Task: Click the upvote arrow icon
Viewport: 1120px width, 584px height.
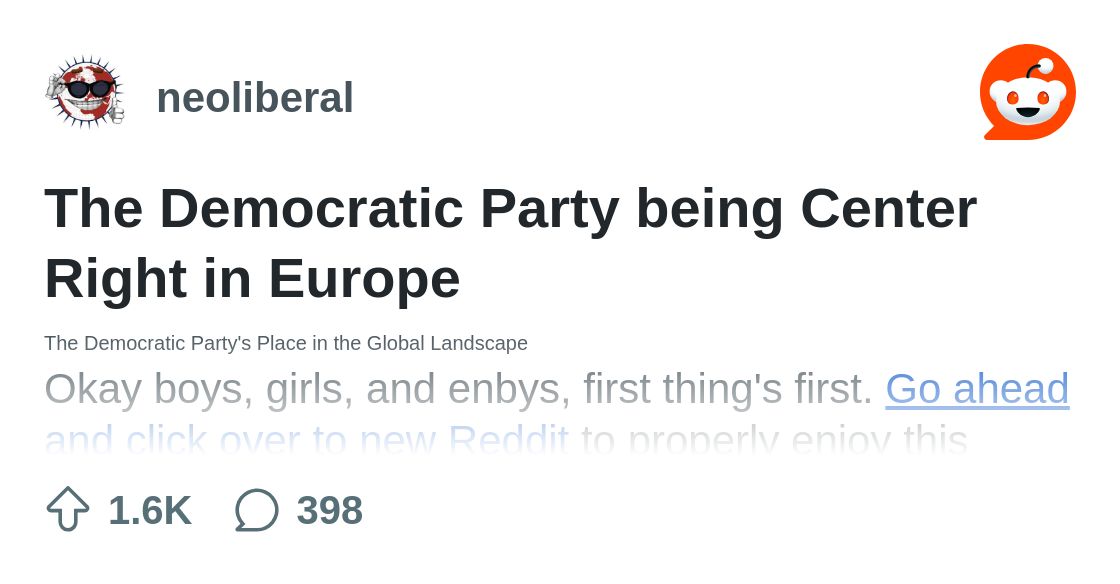Action: point(68,509)
